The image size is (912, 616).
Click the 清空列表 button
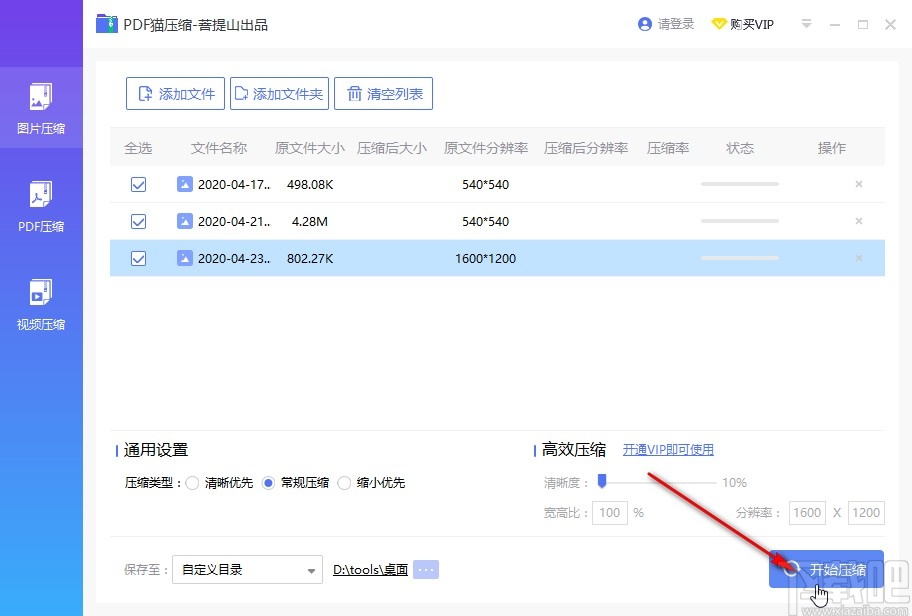(x=383, y=94)
